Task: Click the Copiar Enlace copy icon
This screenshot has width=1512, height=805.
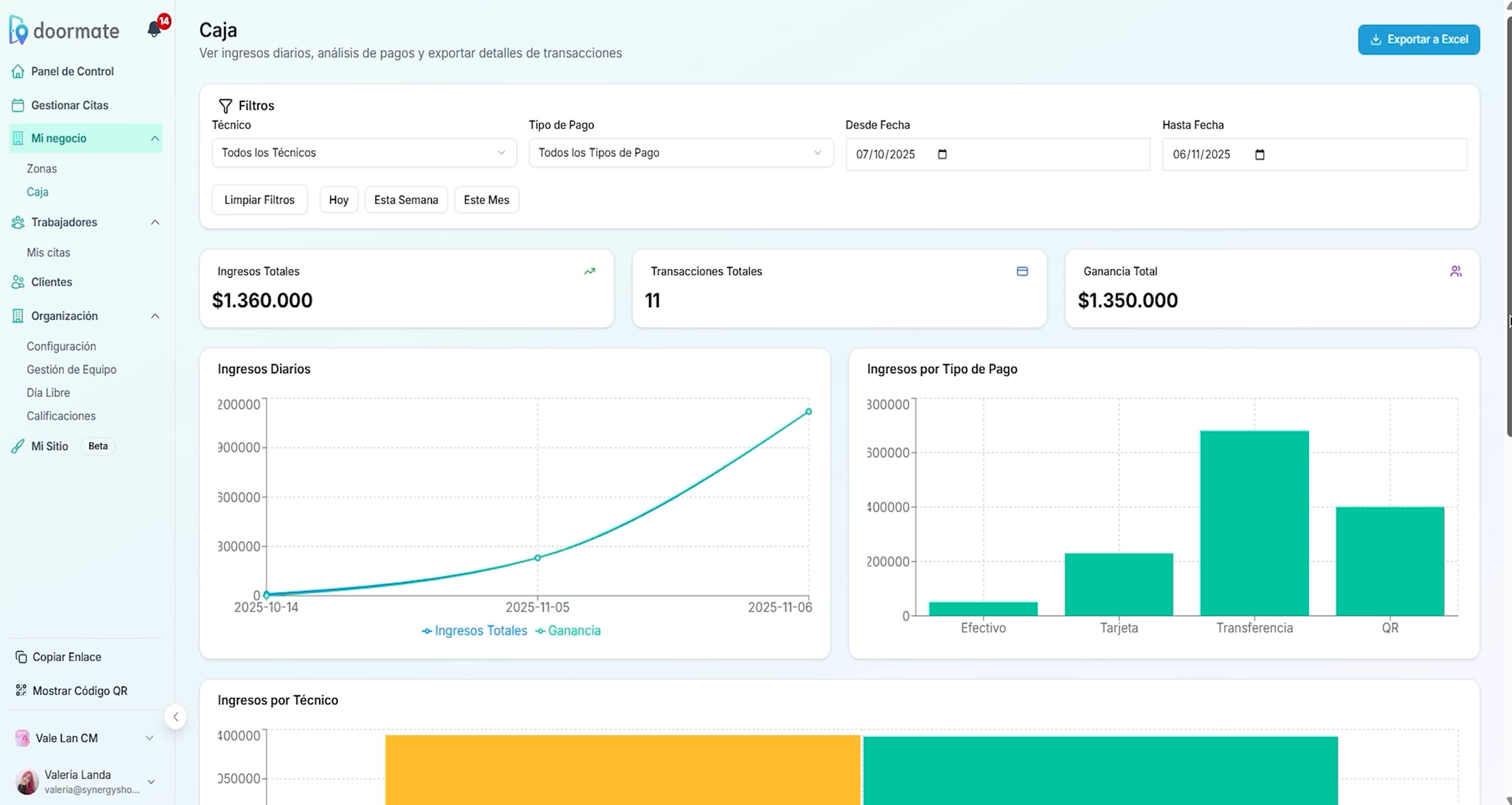Action: pyautogui.click(x=21, y=657)
